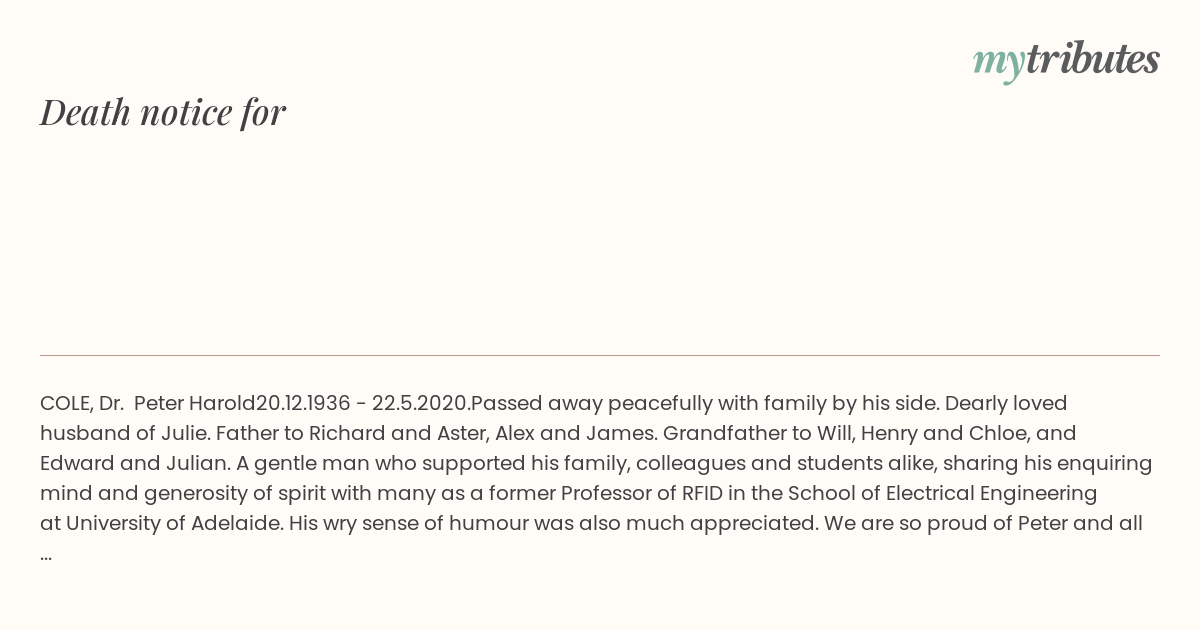Image resolution: width=1200 pixels, height=630 pixels.
Task: Click the green "my" part of logo
Action: (998, 64)
